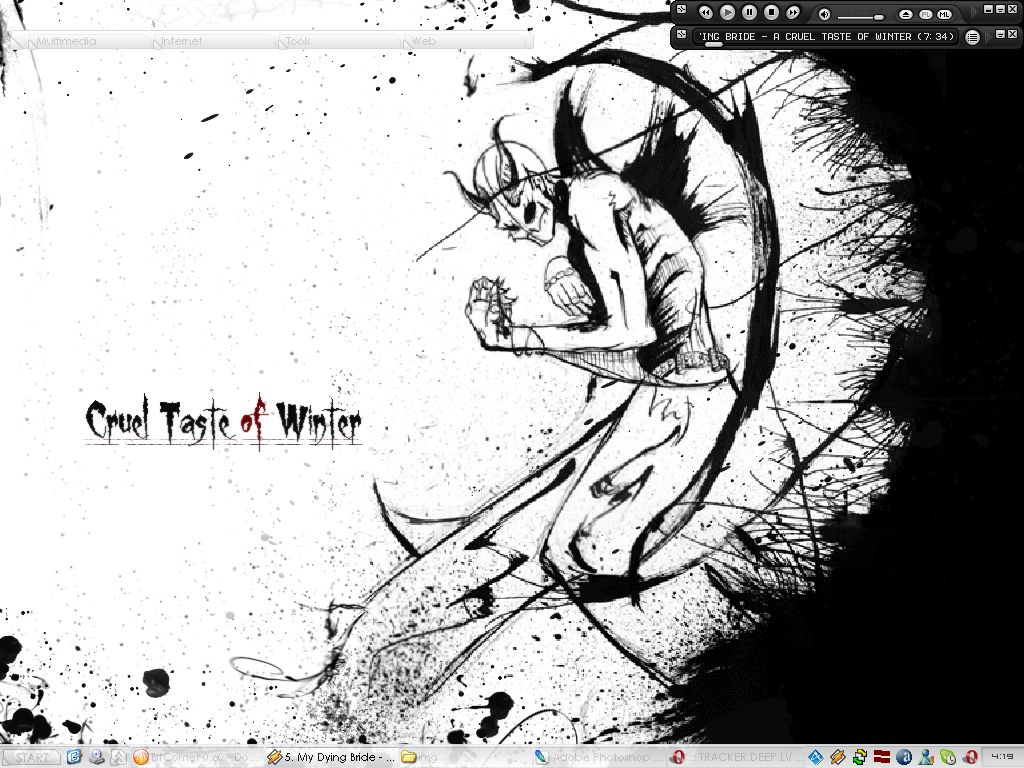Open the Winamp system tray icon
The image size is (1024, 768).
click(838, 758)
